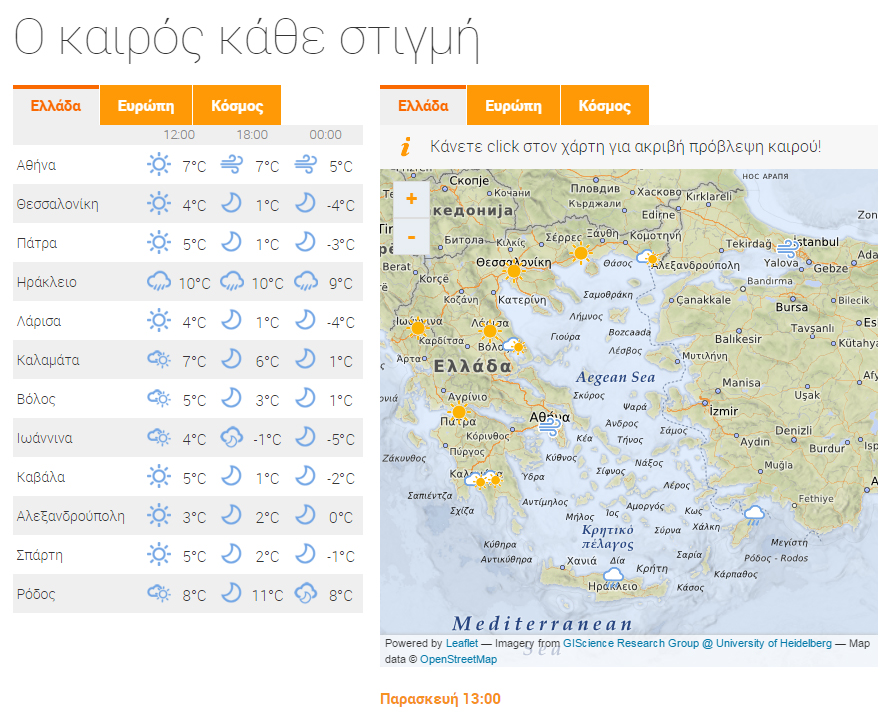This screenshot has height=716, width=884.
Task: Click the rain cloud icon near Rhodes on the map
Action: click(754, 516)
